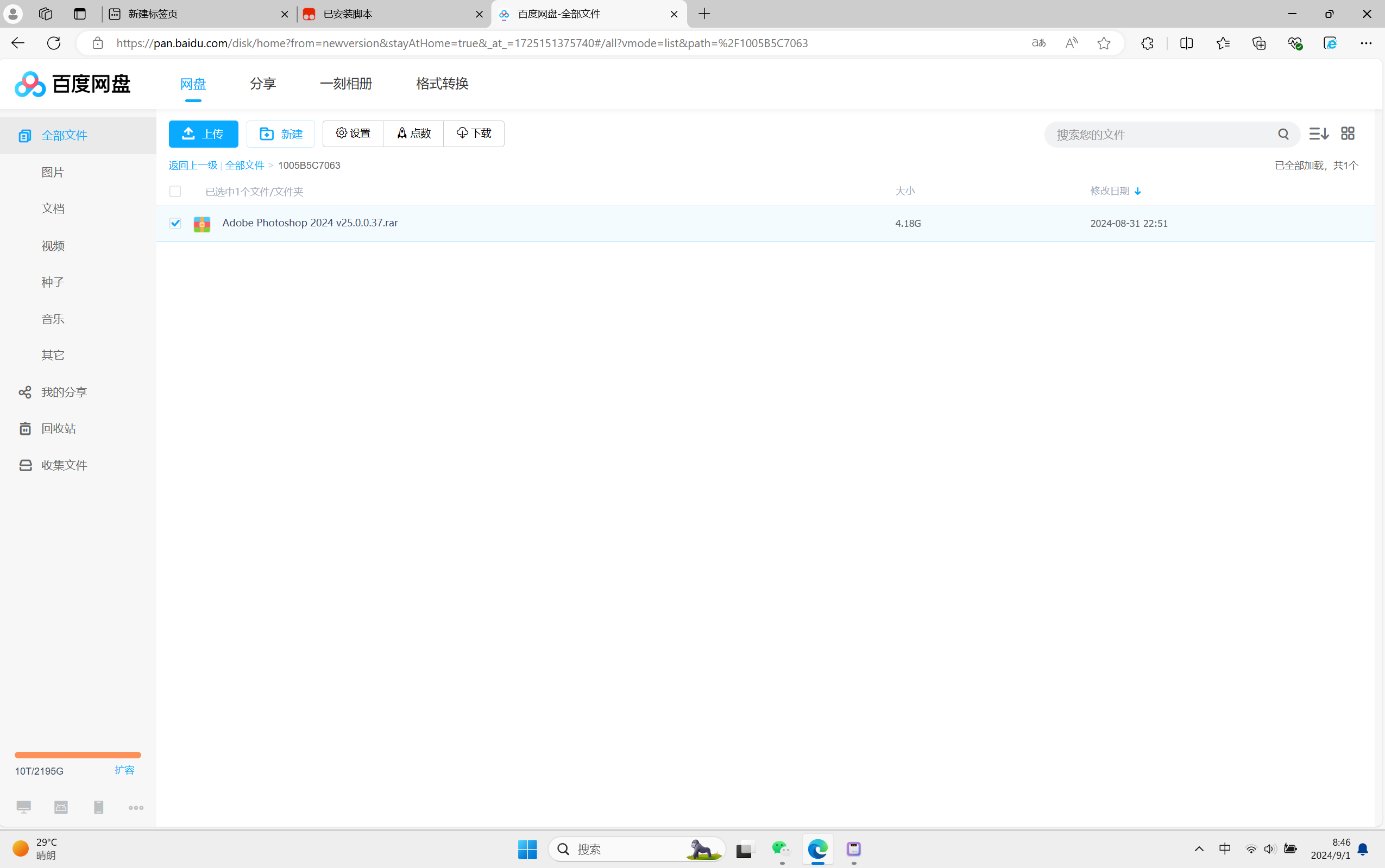This screenshot has width=1385, height=868.
Task: Show hidden system tray icons chevron
Action: point(1199,848)
